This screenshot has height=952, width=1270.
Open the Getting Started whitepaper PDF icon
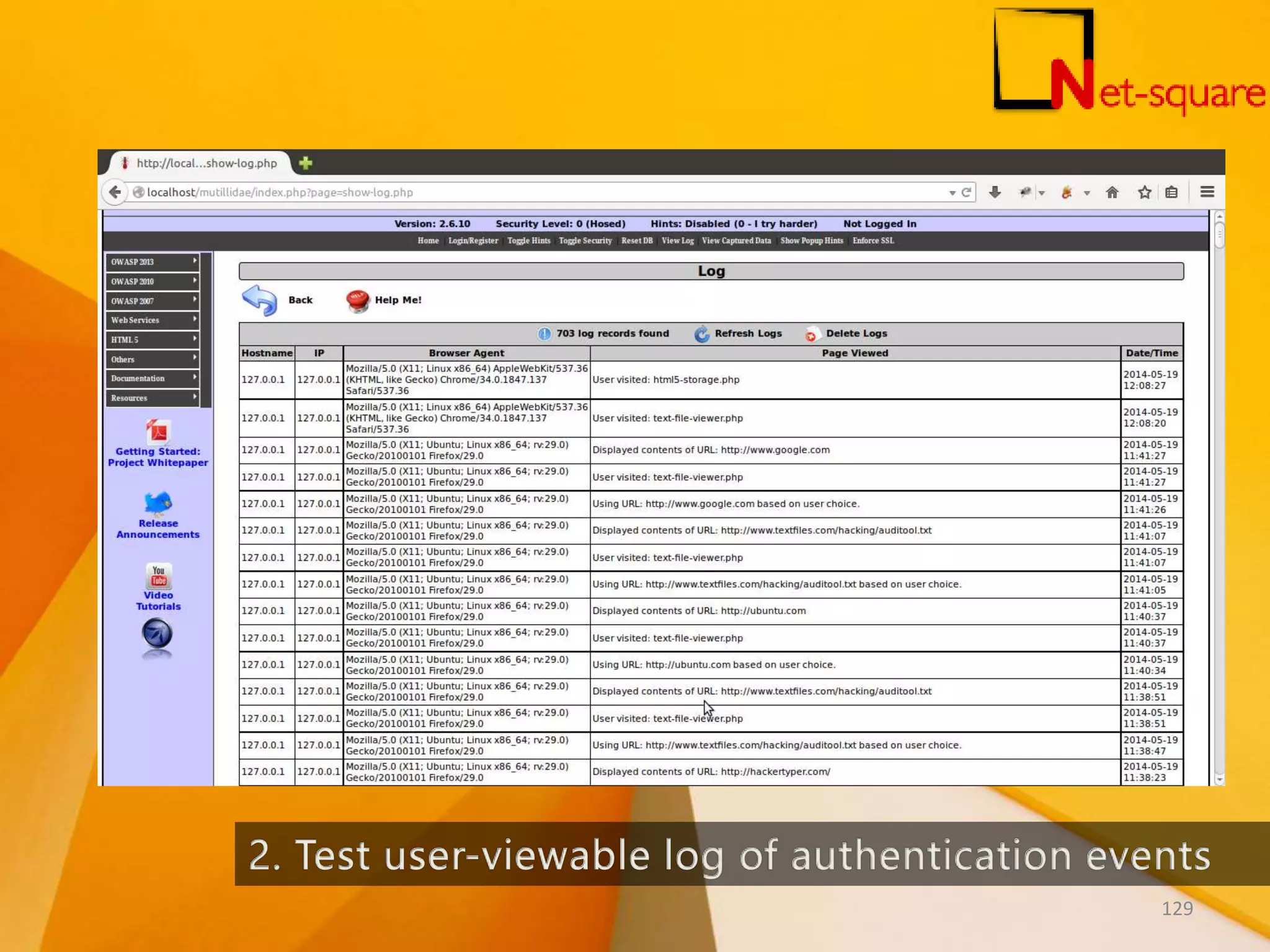pos(158,431)
